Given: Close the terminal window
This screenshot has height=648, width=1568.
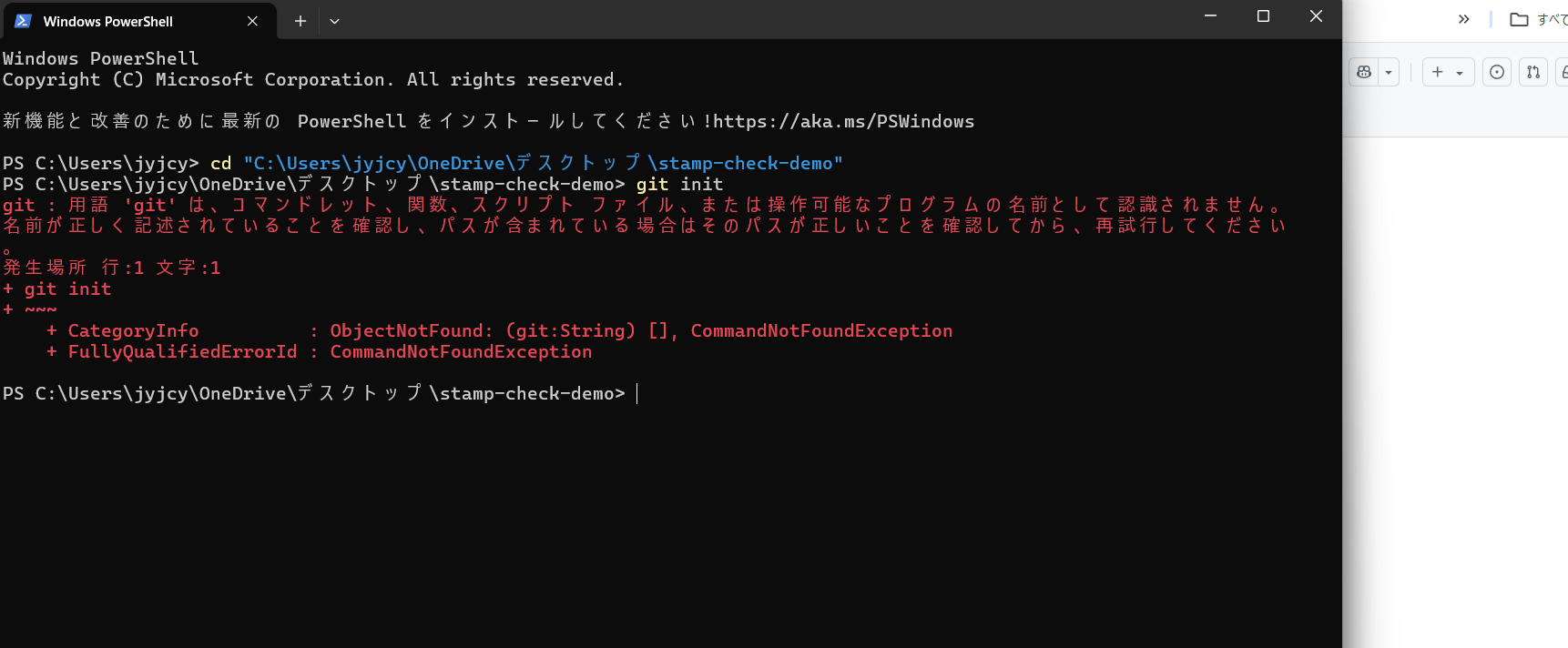Looking at the screenshot, I should coord(1316,16).
